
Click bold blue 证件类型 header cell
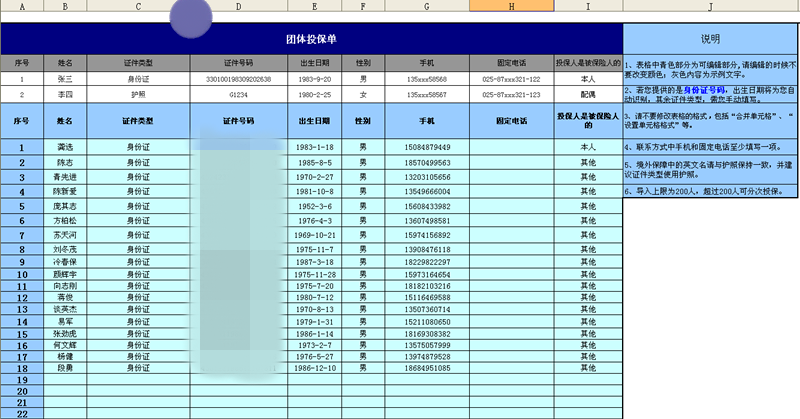coord(138,121)
